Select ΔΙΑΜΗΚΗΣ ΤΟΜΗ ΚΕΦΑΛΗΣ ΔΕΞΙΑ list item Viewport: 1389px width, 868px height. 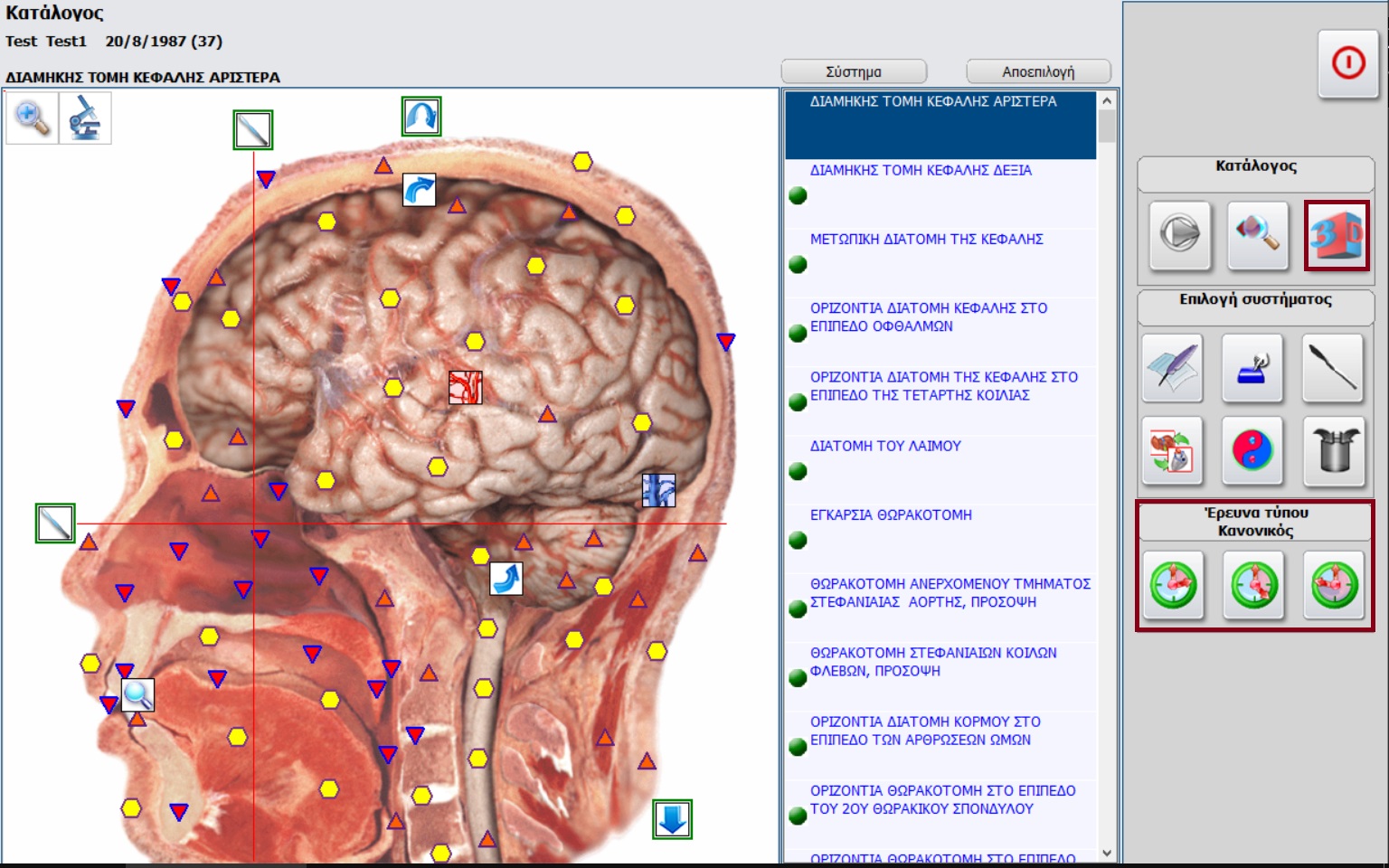[x=940, y=193]
